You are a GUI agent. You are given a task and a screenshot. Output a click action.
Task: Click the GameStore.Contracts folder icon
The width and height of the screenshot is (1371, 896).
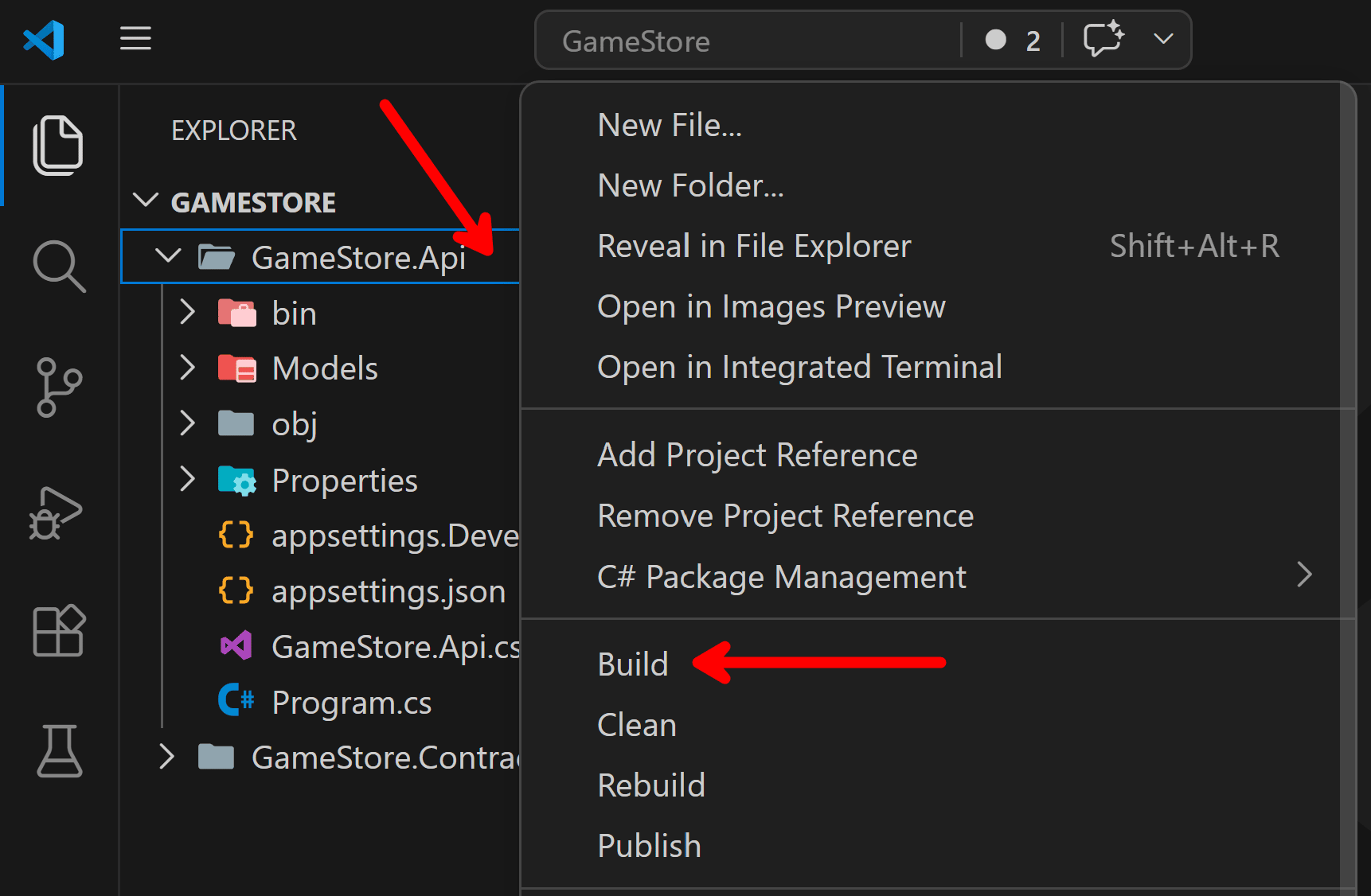[216, 757]
